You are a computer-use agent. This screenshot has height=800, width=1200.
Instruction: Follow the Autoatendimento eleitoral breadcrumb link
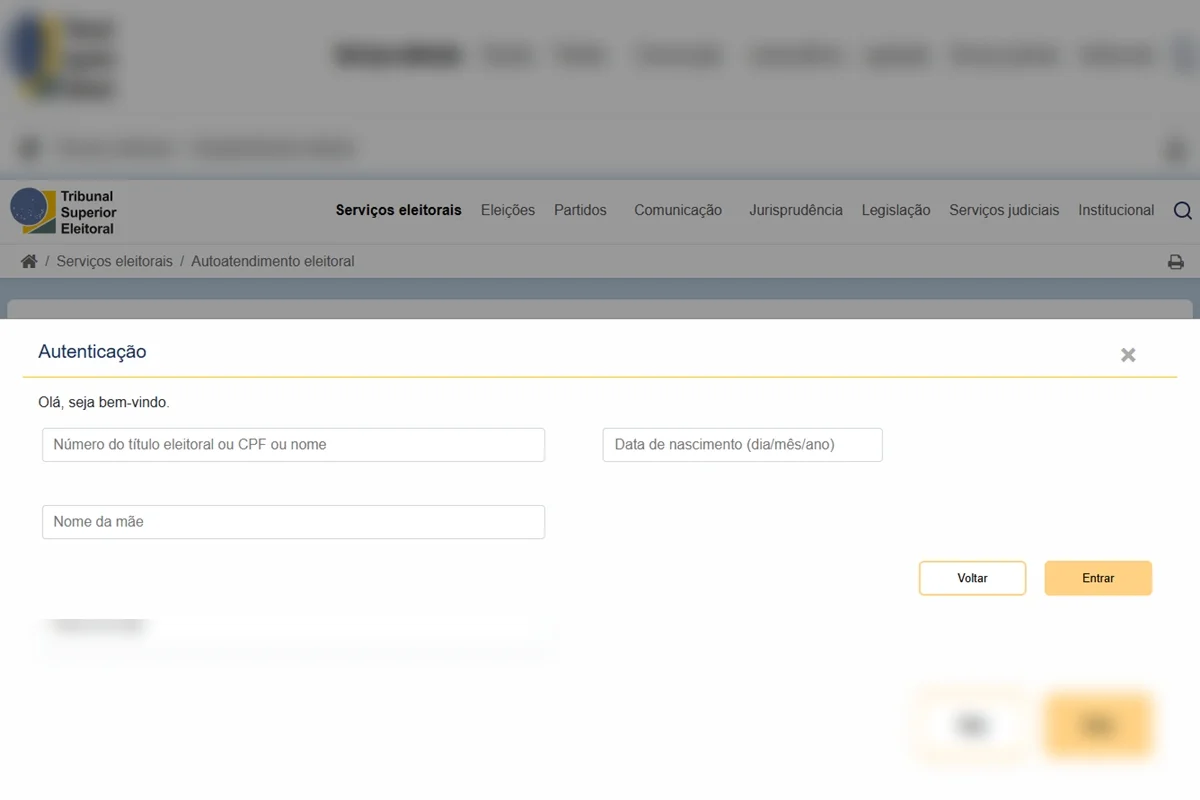(x=273, y=261)
